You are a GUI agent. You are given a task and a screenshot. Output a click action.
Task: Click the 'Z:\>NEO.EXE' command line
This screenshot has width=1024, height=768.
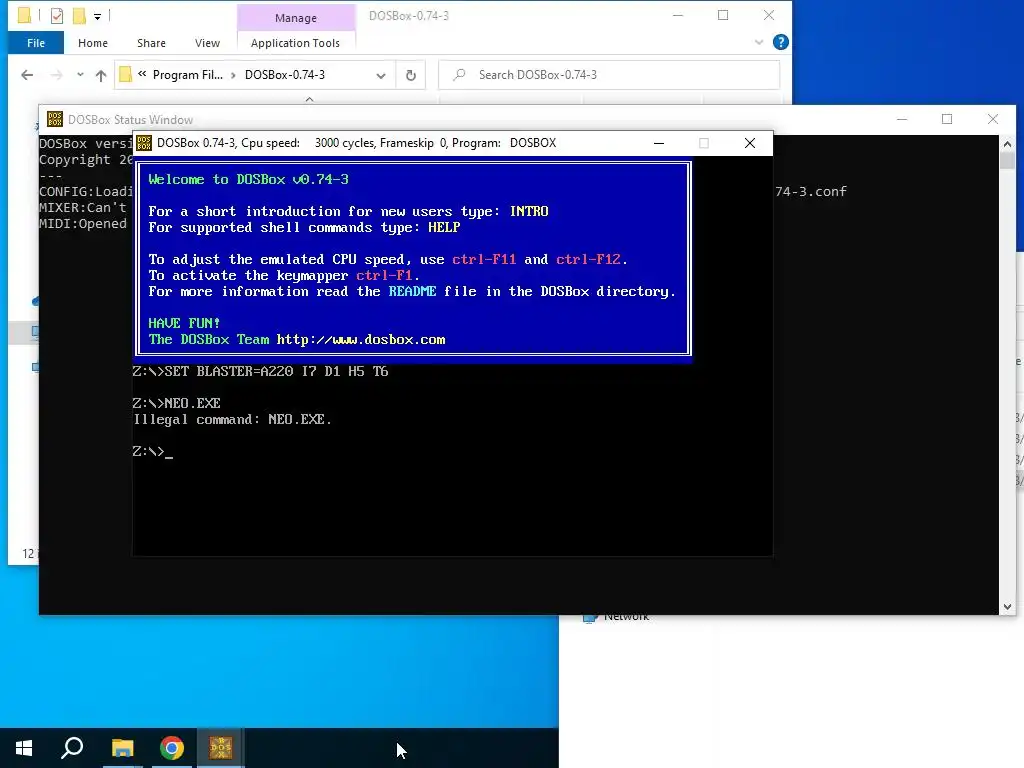176,403
